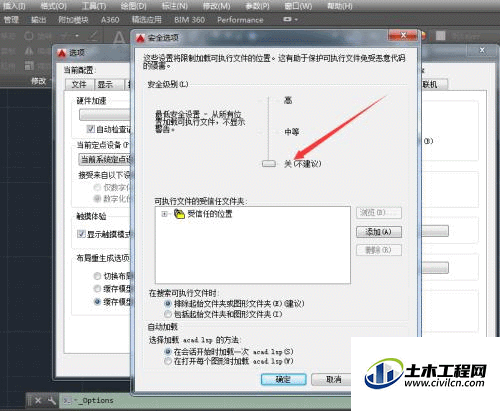Expand the 受信任的位置 tree node

coord(164,214)
